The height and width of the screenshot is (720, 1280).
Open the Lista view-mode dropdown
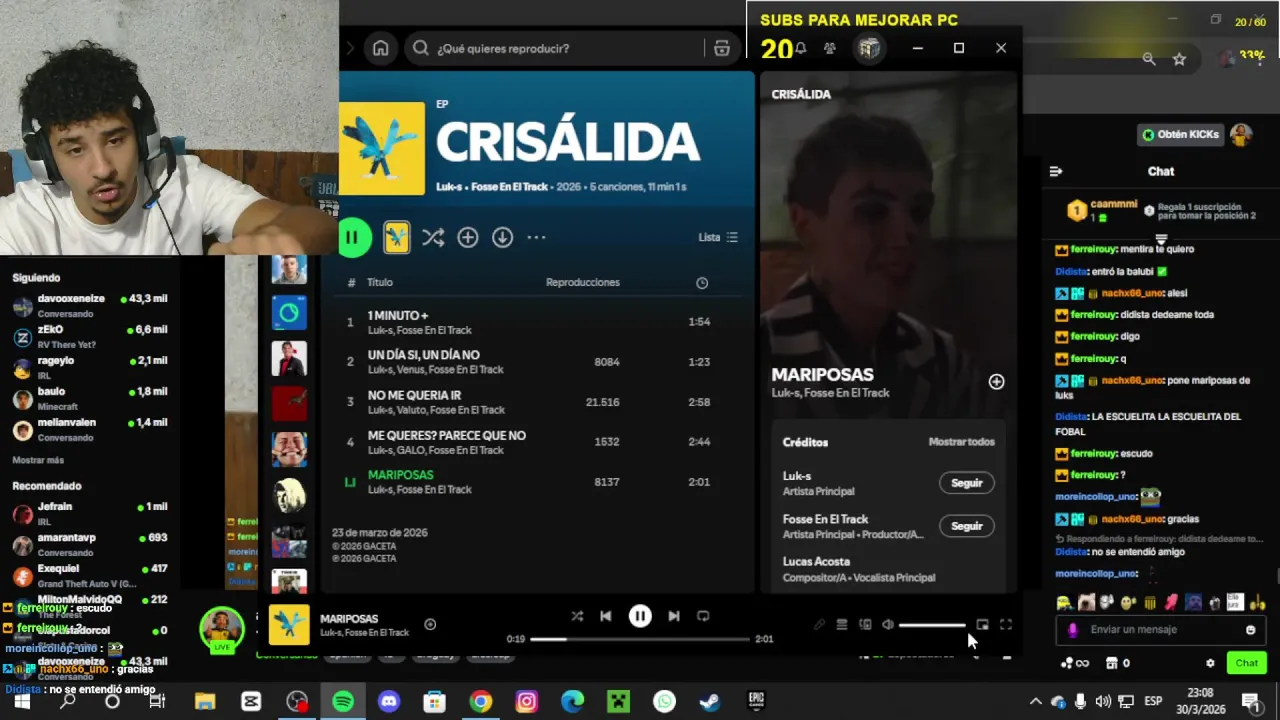pos(717,237)
